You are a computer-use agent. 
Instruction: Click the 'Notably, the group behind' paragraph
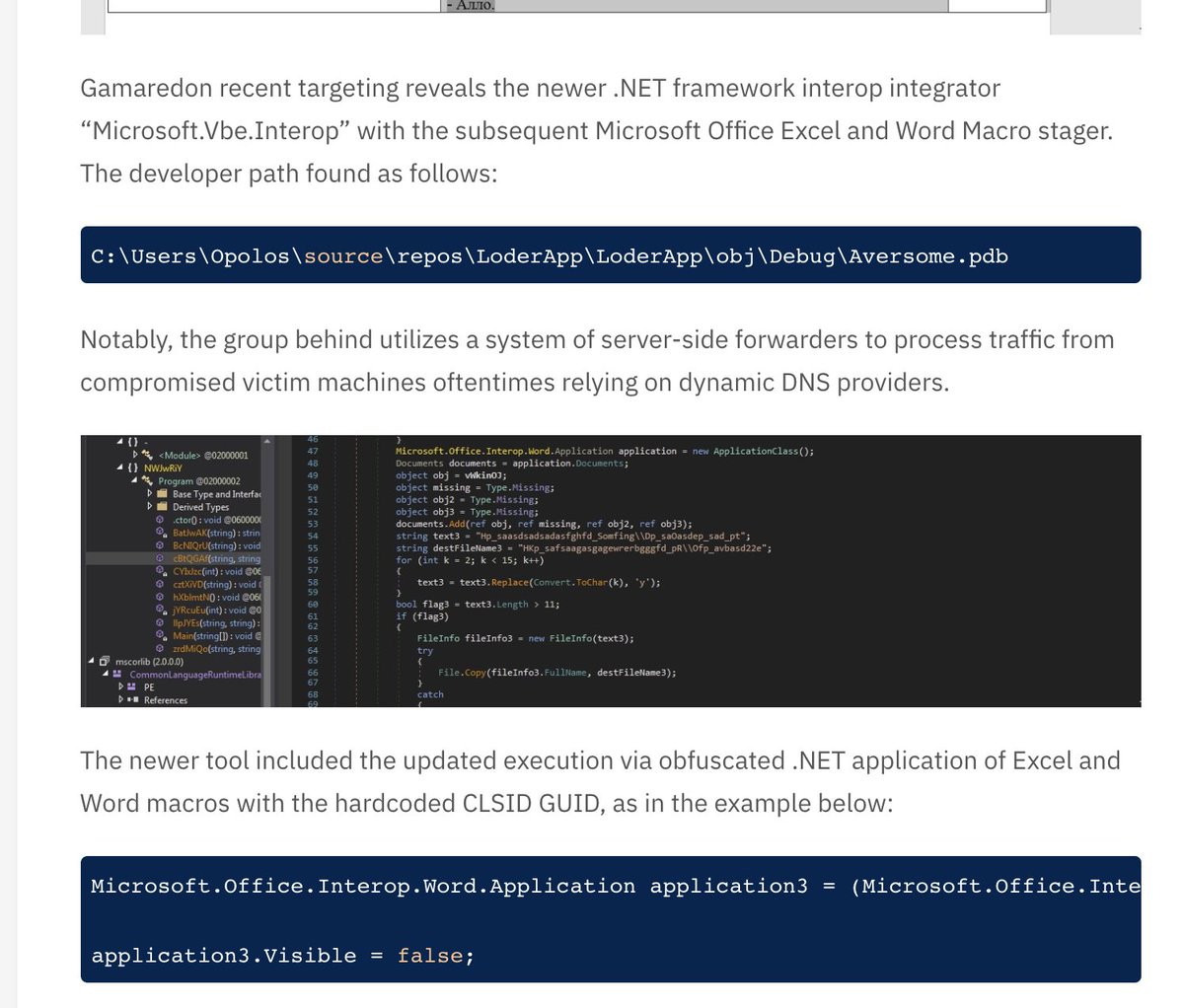click(597, 361)
